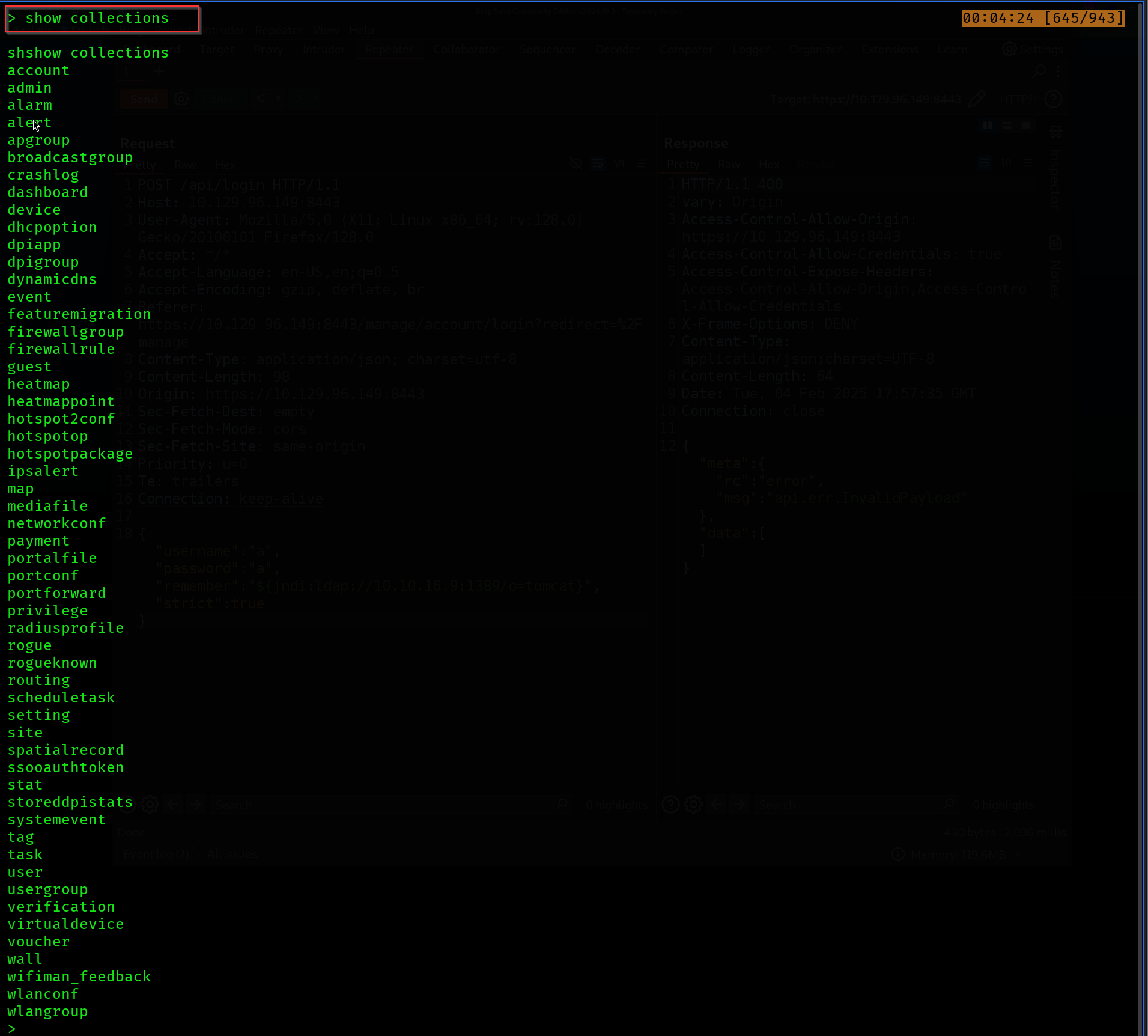The image size is (1148, 1036).
Task: Switch to the Decoder tab
Action: [617, 50]
